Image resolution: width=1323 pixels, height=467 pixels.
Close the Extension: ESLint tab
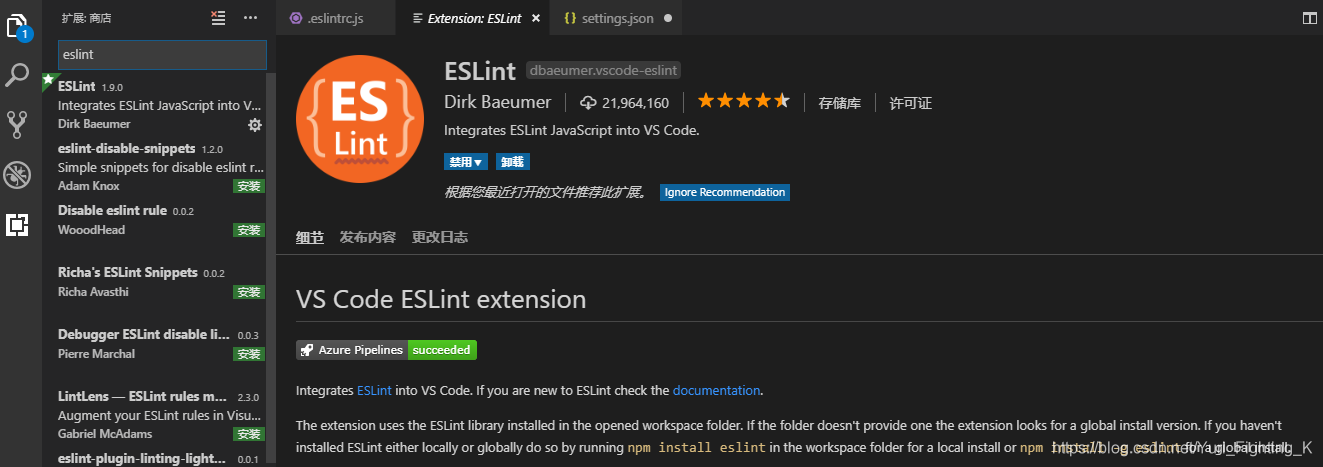pos(536,18)
